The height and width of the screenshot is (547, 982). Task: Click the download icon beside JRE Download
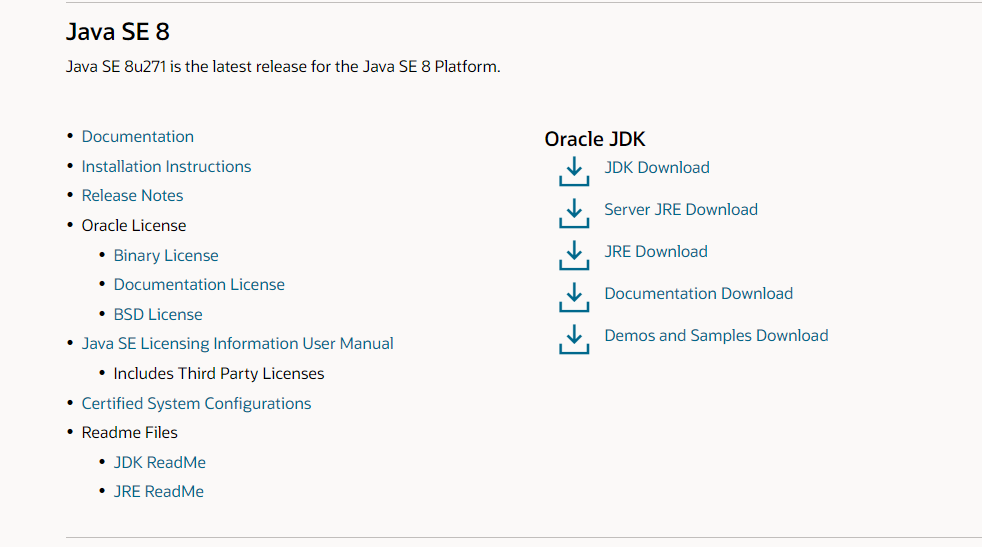[574, 255]
